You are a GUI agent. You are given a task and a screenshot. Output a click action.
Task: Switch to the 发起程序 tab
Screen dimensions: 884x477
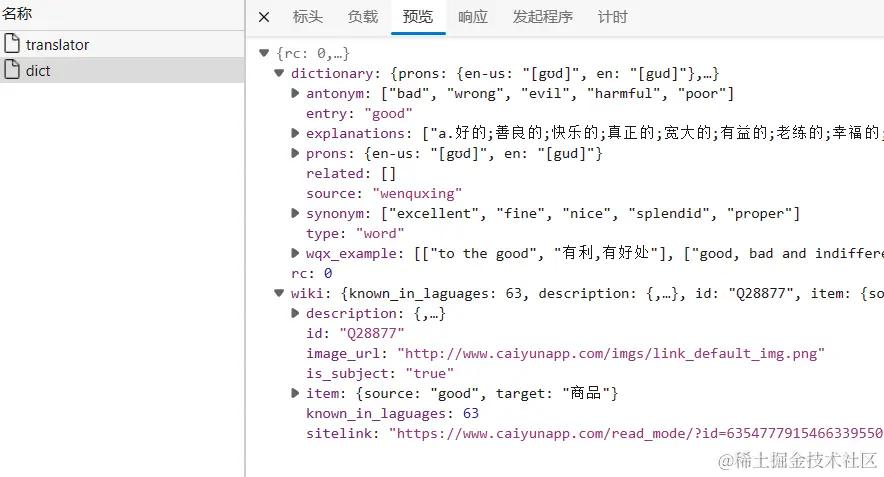pos(542,17)
